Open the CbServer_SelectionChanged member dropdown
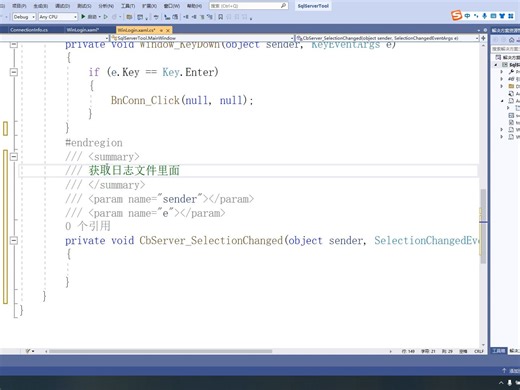 [387, 38]
